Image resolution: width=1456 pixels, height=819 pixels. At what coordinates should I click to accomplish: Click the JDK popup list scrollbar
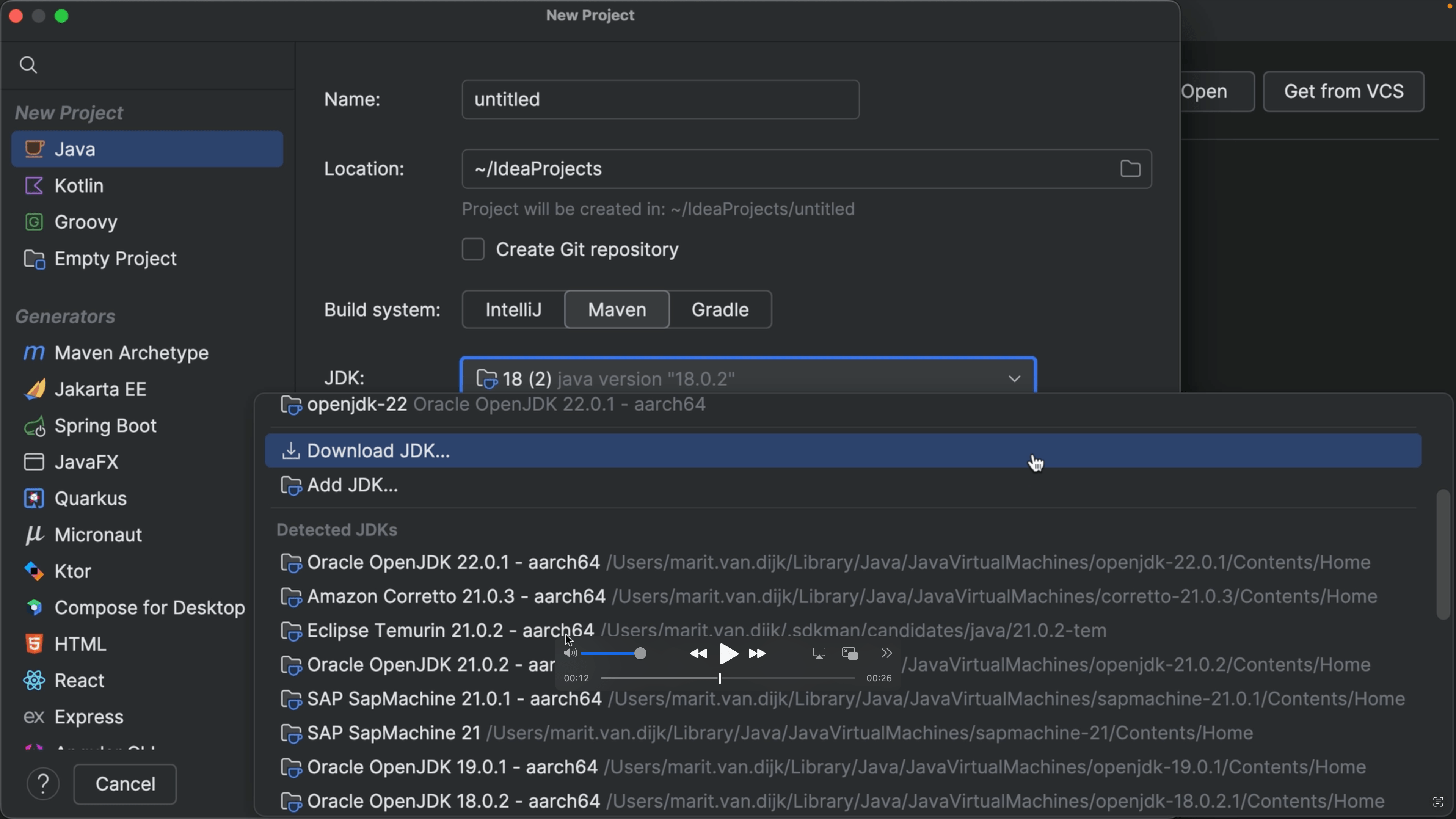click(x=1443, y=554)
